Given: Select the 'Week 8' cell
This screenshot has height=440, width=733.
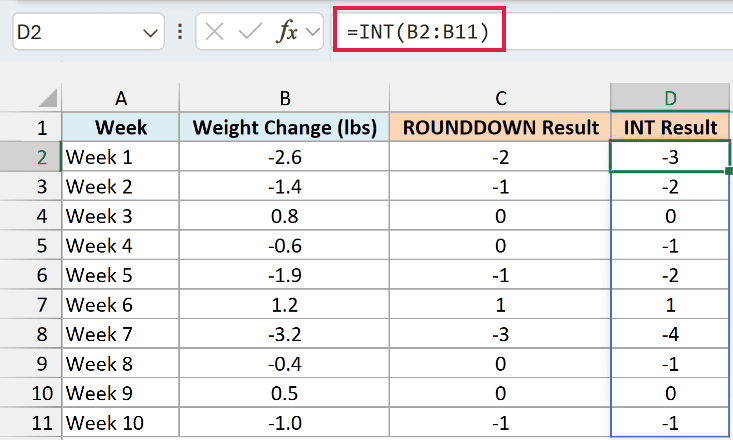Looking at the screenshot, I should coord(121,363).
